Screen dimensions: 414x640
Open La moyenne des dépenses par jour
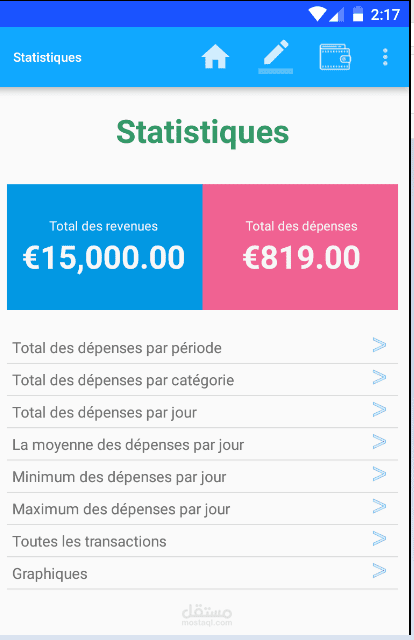[202, 444]
